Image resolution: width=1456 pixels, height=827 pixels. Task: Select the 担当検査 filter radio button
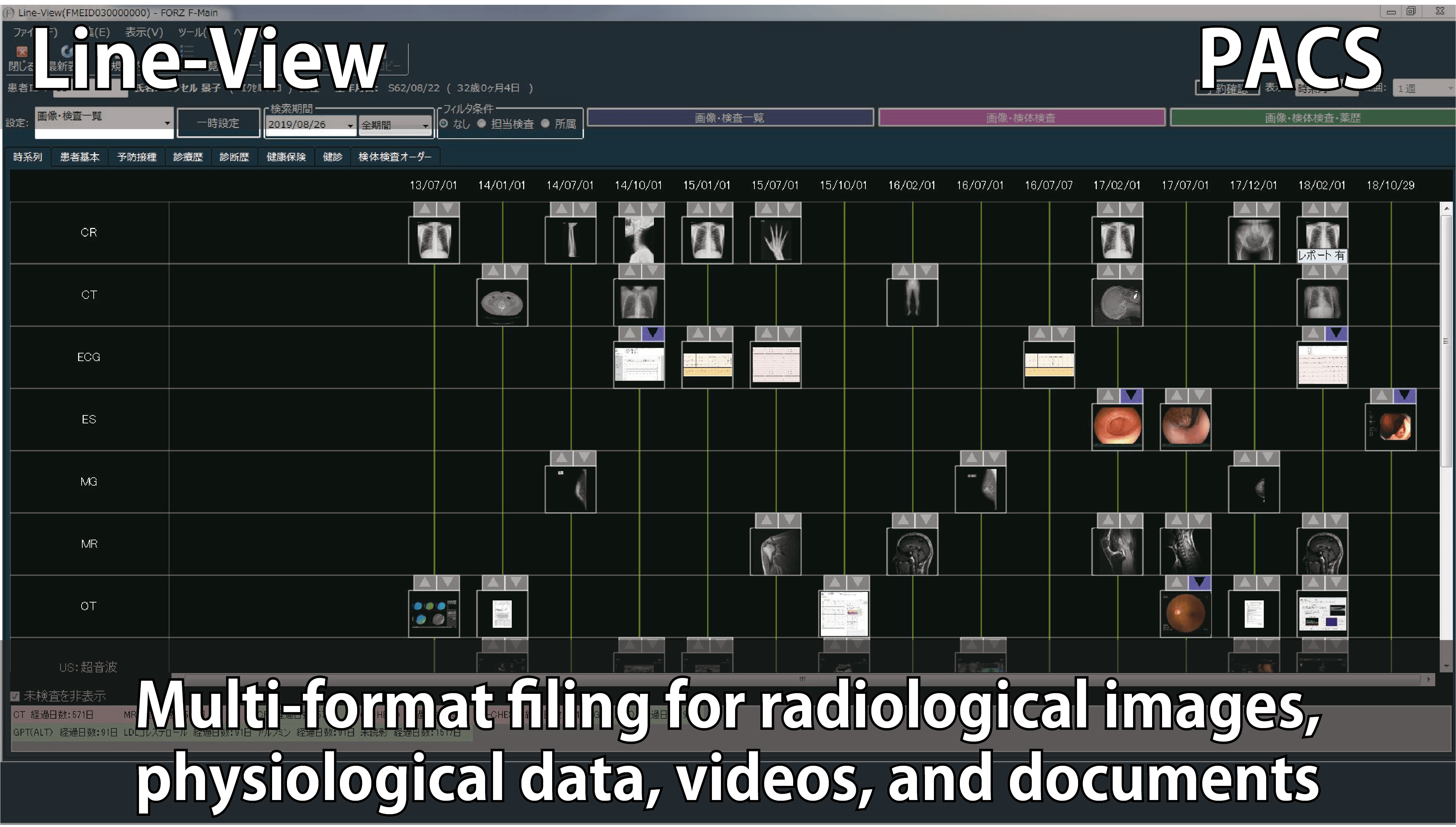(482, 123)
